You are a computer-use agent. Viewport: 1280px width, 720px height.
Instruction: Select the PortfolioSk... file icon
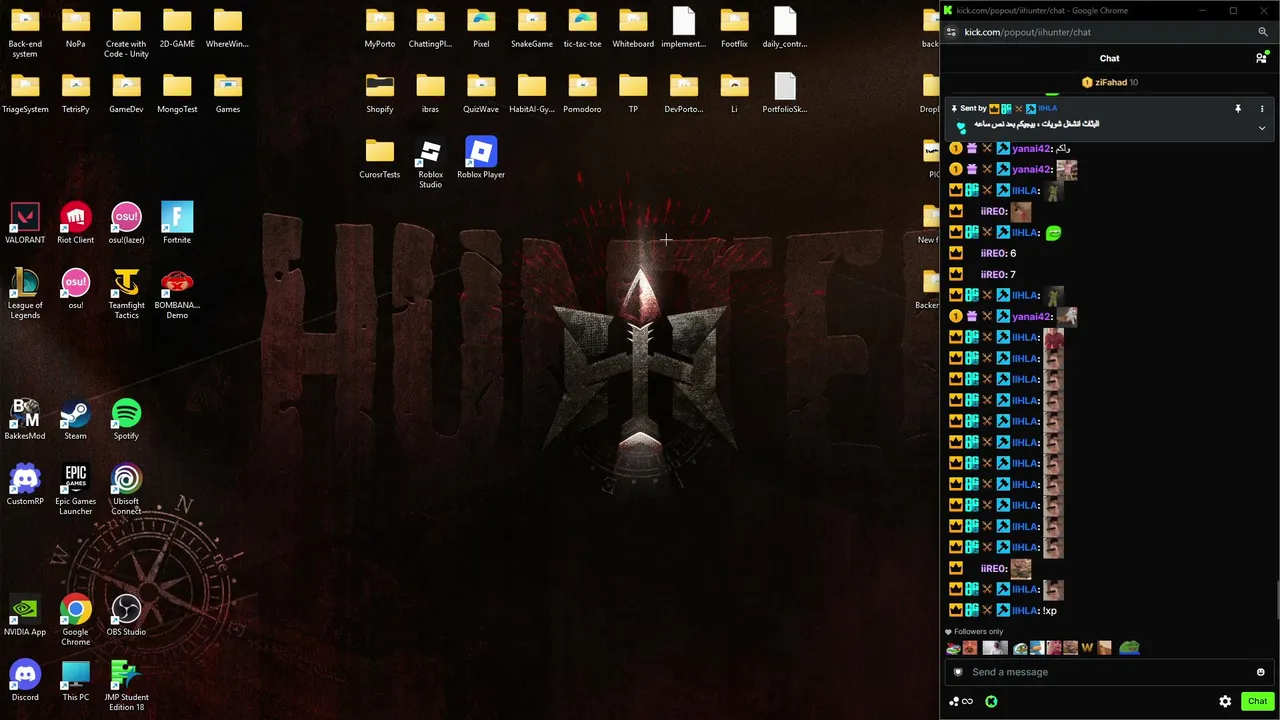point(785,93)
